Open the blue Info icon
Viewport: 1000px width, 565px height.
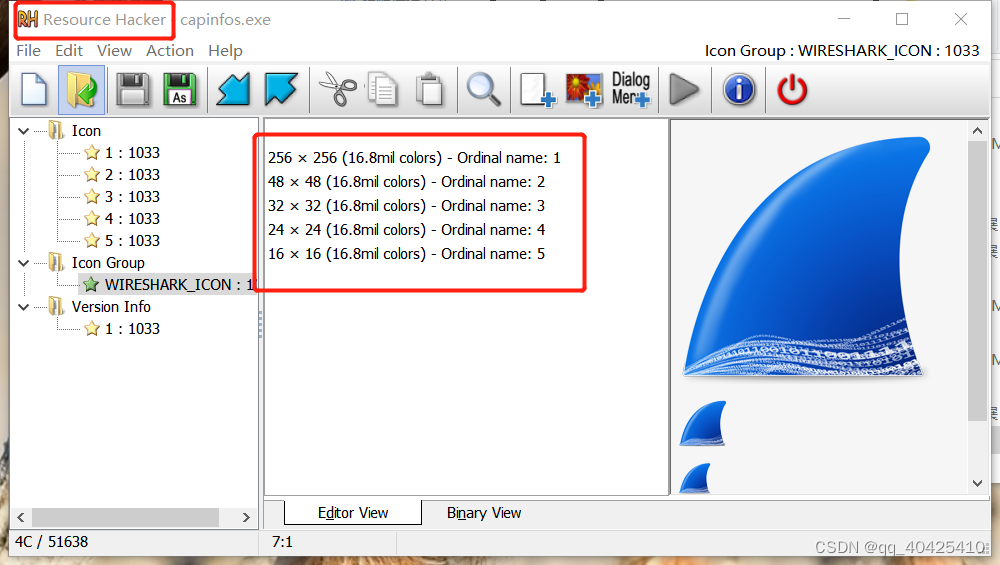pyautogui.click(x=739, y=89)
